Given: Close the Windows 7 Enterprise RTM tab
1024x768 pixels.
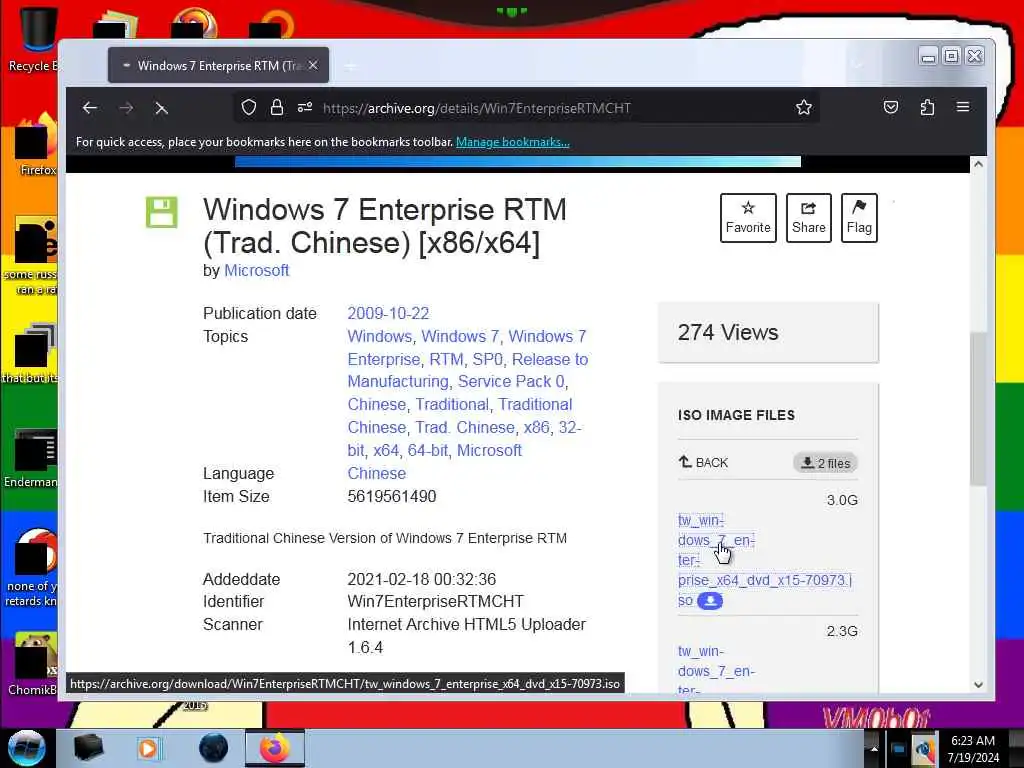Looking at the screenshot, I should [x=313, y=65].
